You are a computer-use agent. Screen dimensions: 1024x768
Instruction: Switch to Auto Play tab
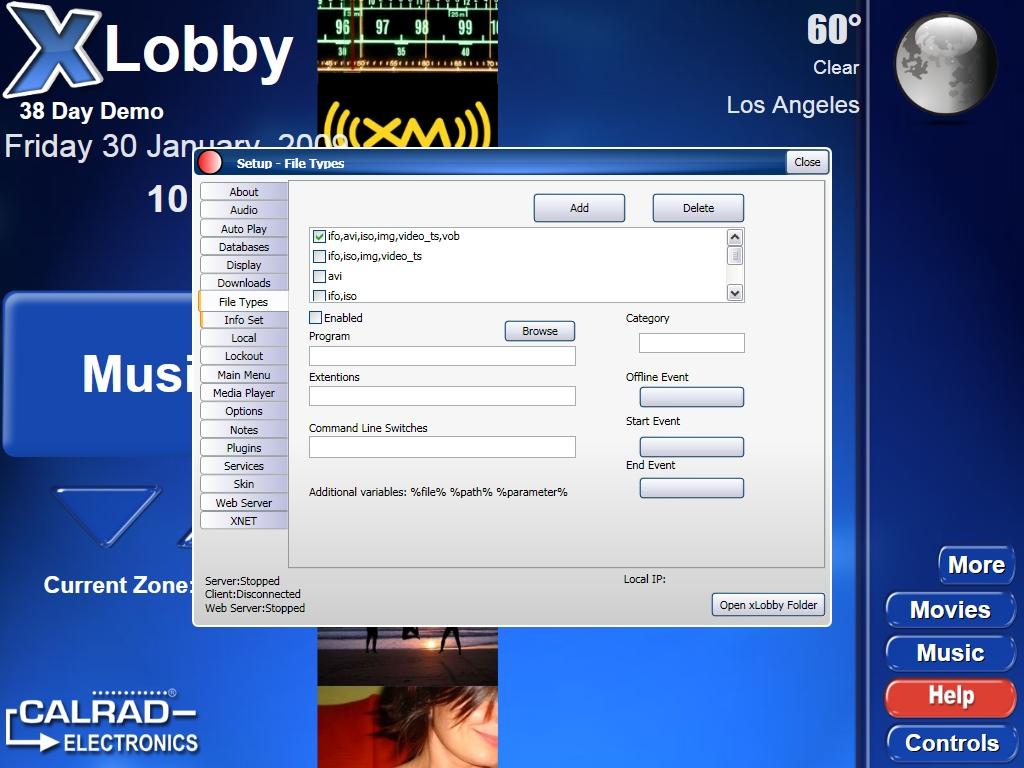[x=244, y=229]
